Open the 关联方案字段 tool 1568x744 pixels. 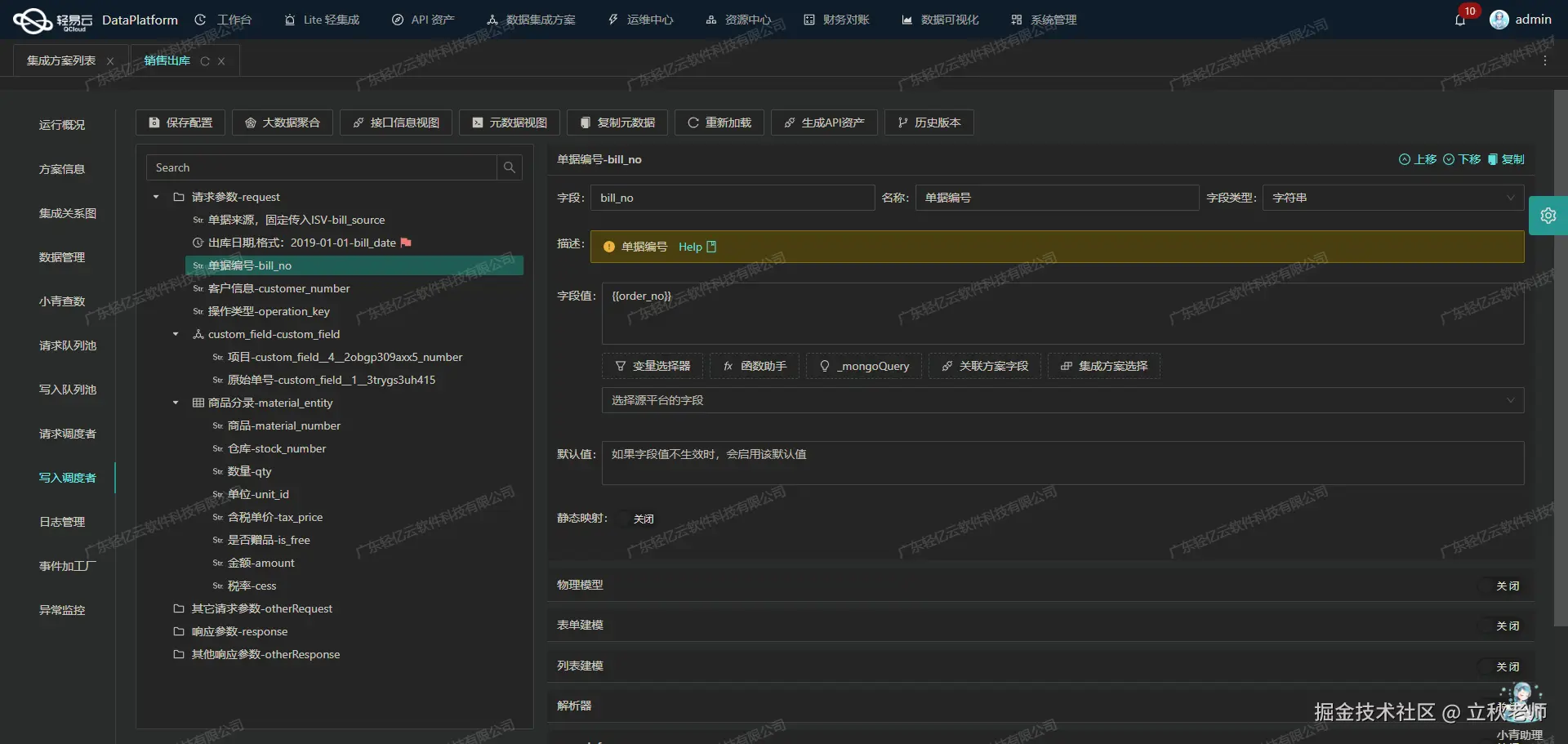coord(984,366)
